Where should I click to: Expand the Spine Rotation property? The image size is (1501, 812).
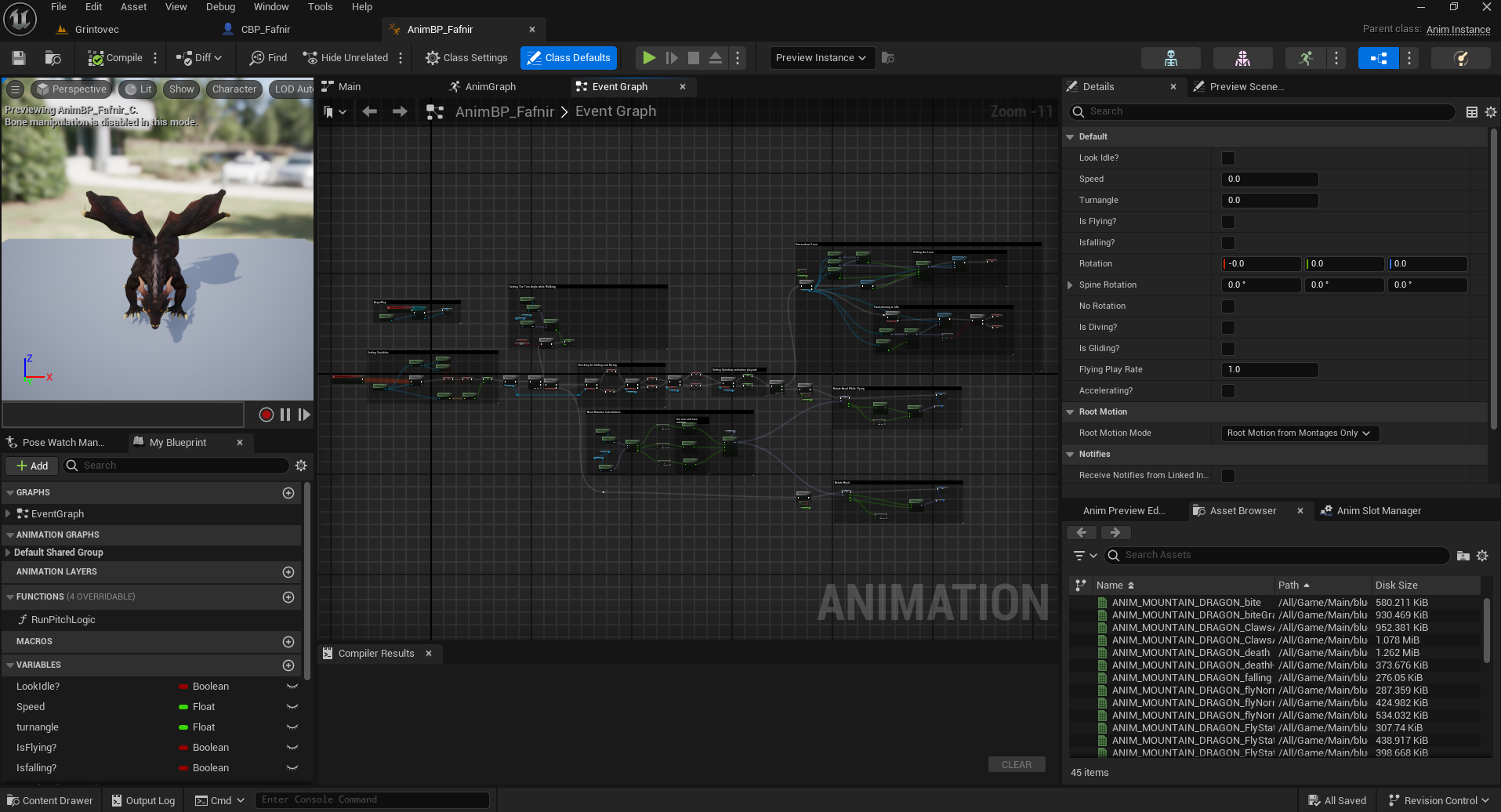pyautogui.click(x=1070, y=285)
